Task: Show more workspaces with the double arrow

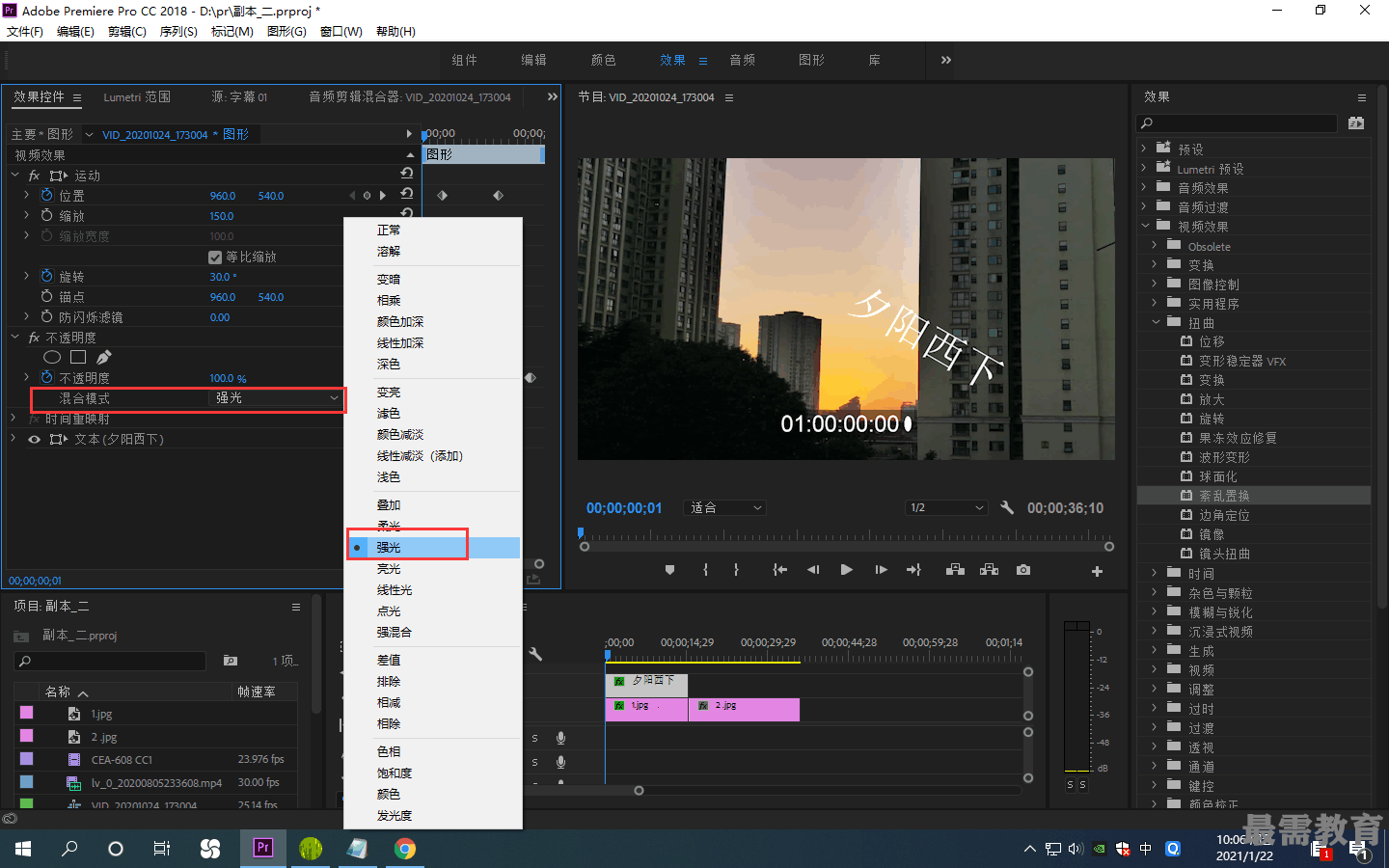Action: tap(946, 60)
